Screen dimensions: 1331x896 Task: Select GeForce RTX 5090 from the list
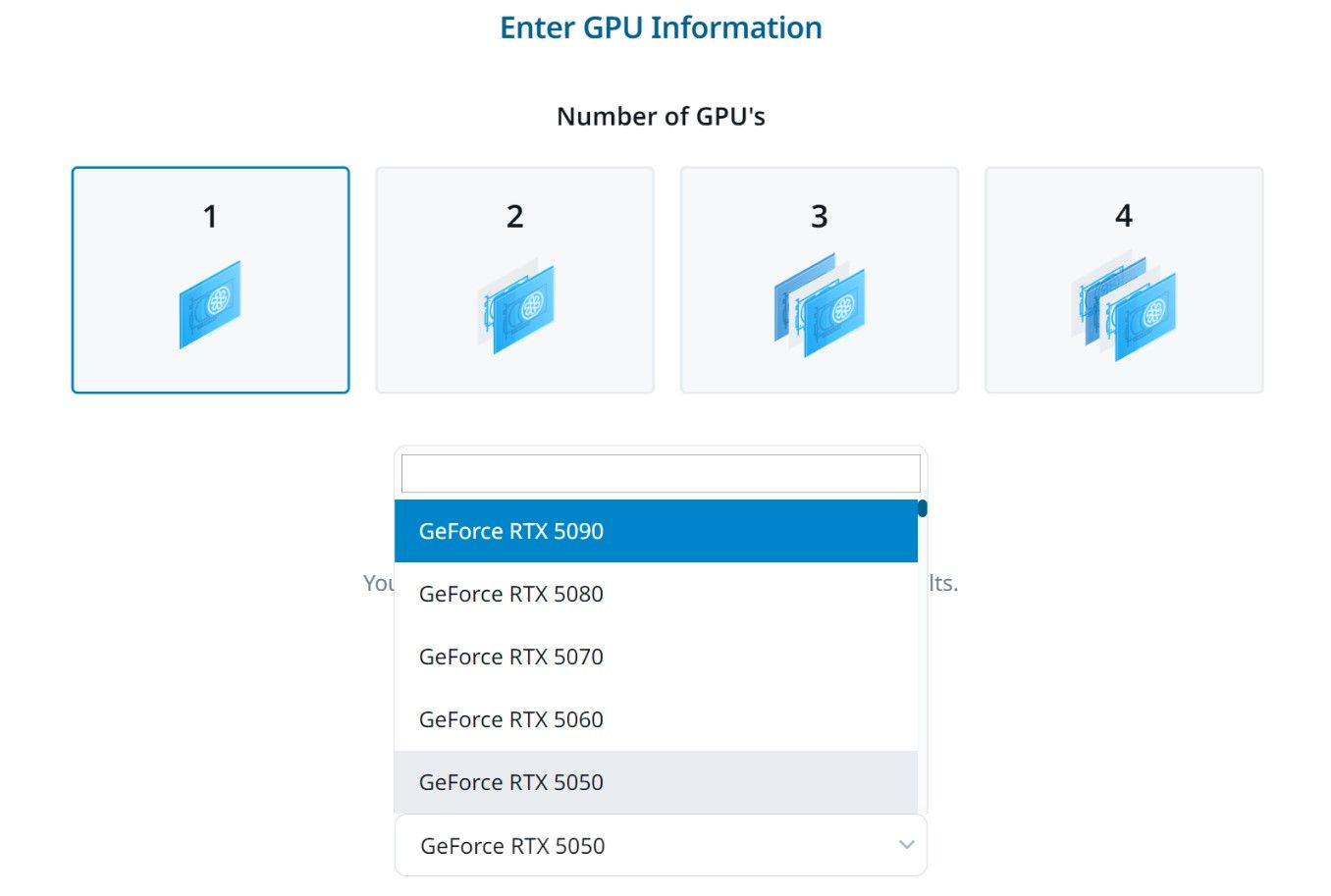[x=656, y=531]
